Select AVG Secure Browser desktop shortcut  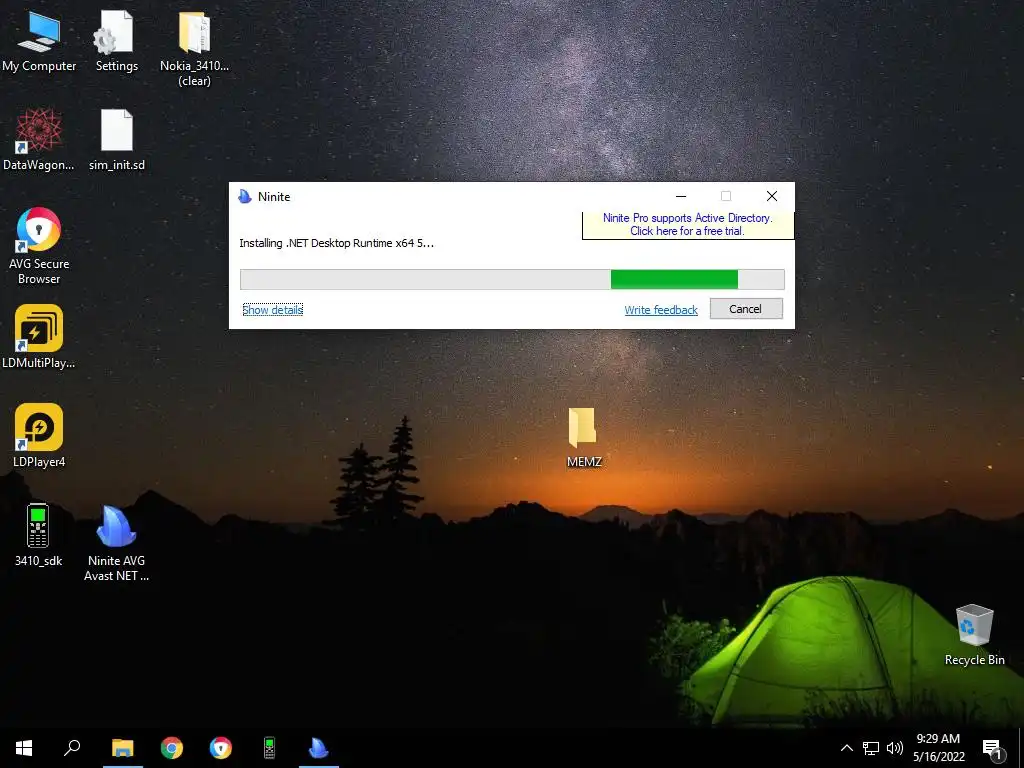[39, 246]
